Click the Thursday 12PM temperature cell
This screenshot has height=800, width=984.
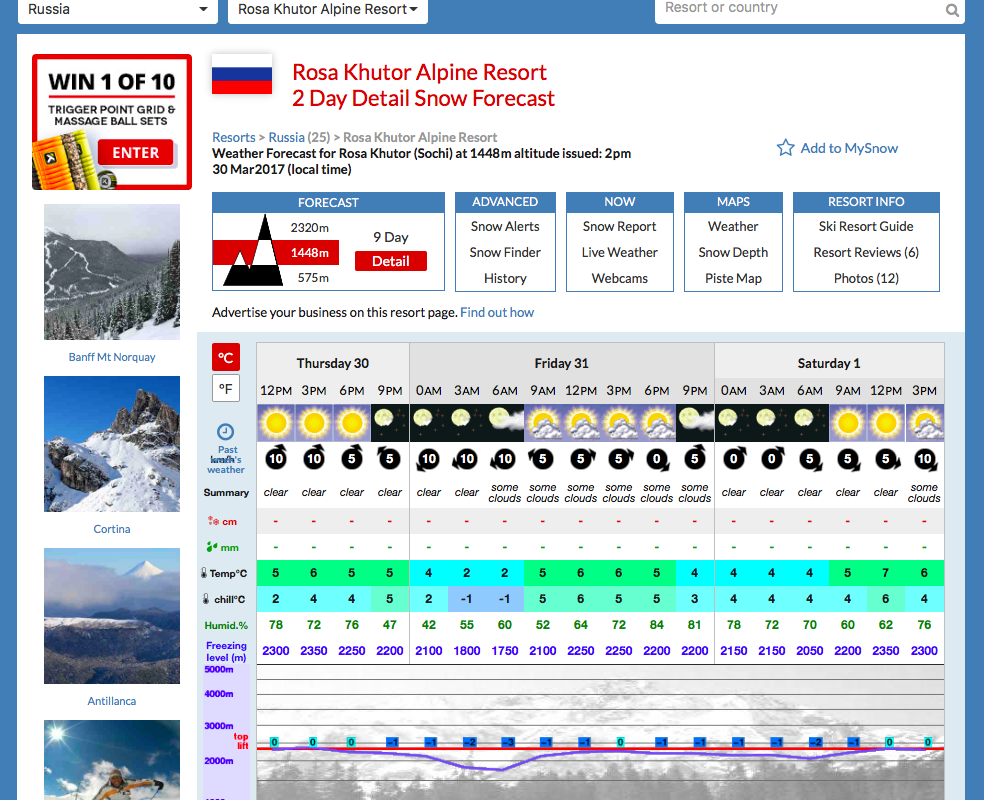click(276, 573)
